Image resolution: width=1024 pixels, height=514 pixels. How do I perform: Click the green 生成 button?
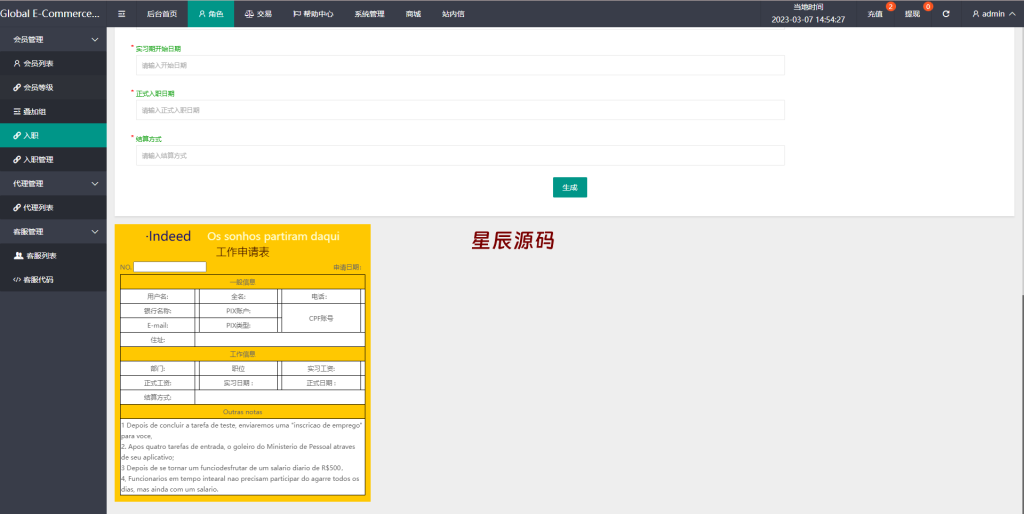pos(569,187)
